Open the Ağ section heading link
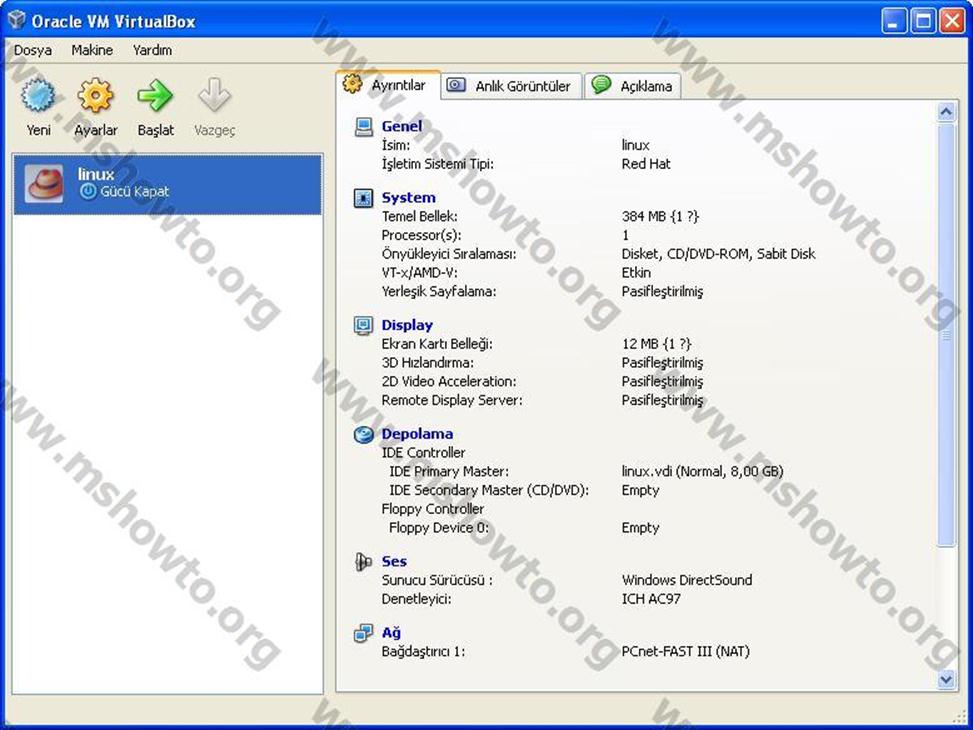The height and width of the screenshot is (730, 973). (391, 633)
